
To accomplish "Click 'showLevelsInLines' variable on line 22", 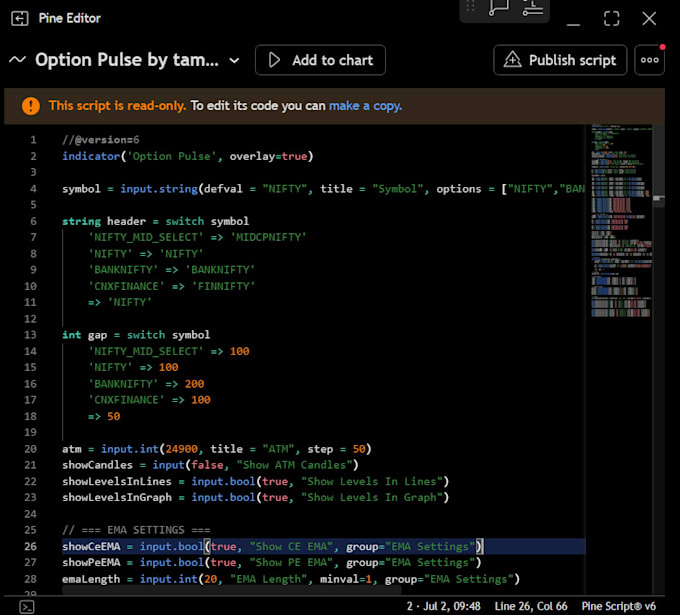I will 117,481.
